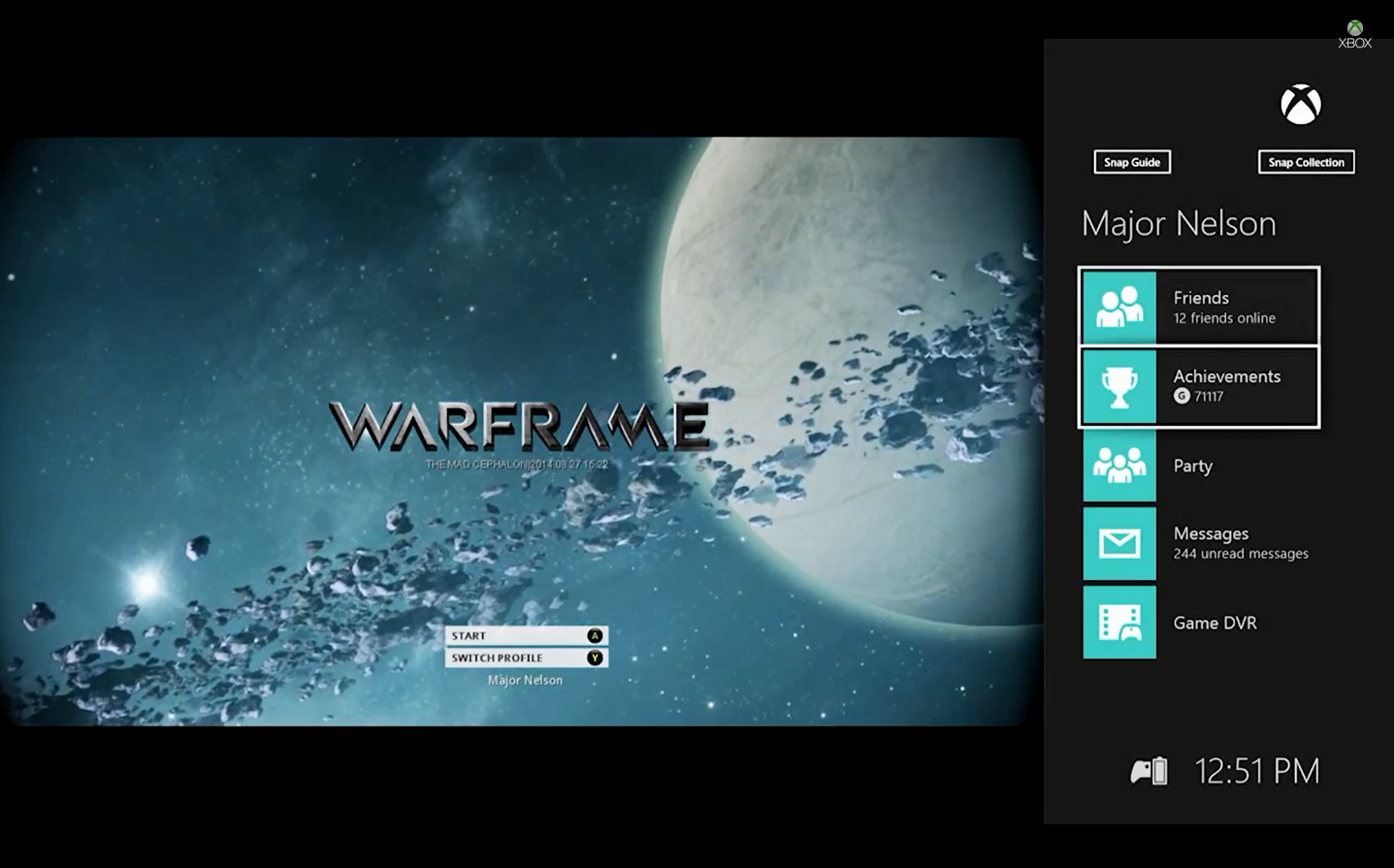1394x868 pixels.
Task: Open the Friends panel icon
Action: [1118, 305]
